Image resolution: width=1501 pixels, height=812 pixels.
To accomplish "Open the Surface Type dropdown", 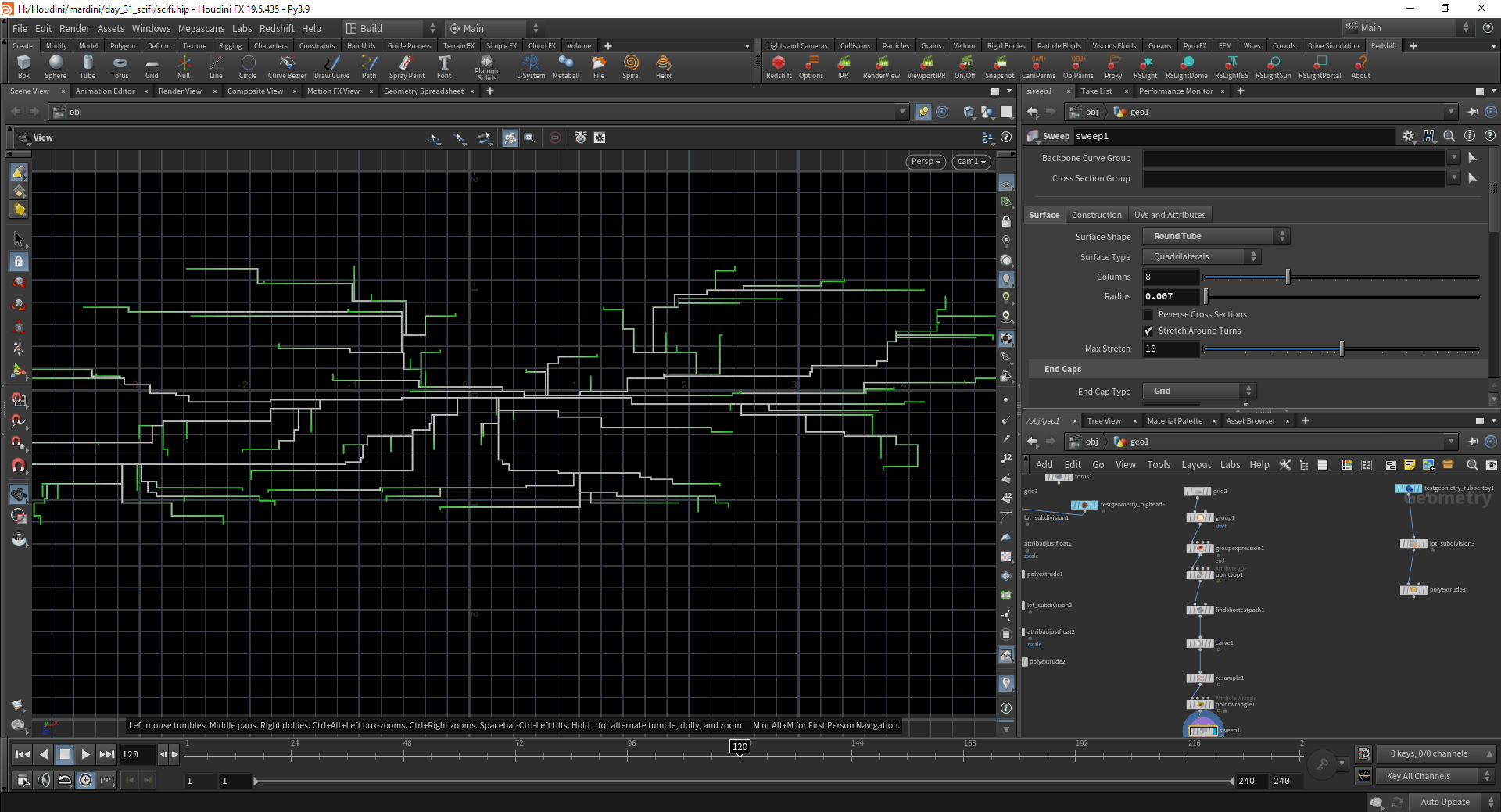I will pyautogui.click(x=1202, y=257).
